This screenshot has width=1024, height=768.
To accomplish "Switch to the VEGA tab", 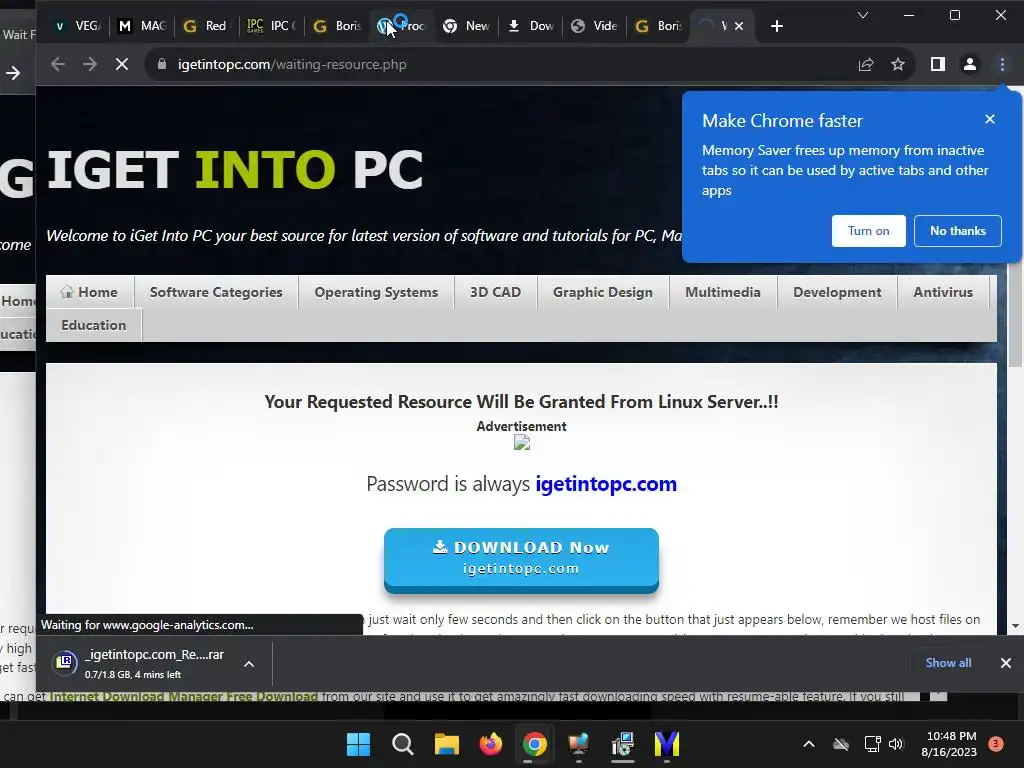I will point(78,26).
